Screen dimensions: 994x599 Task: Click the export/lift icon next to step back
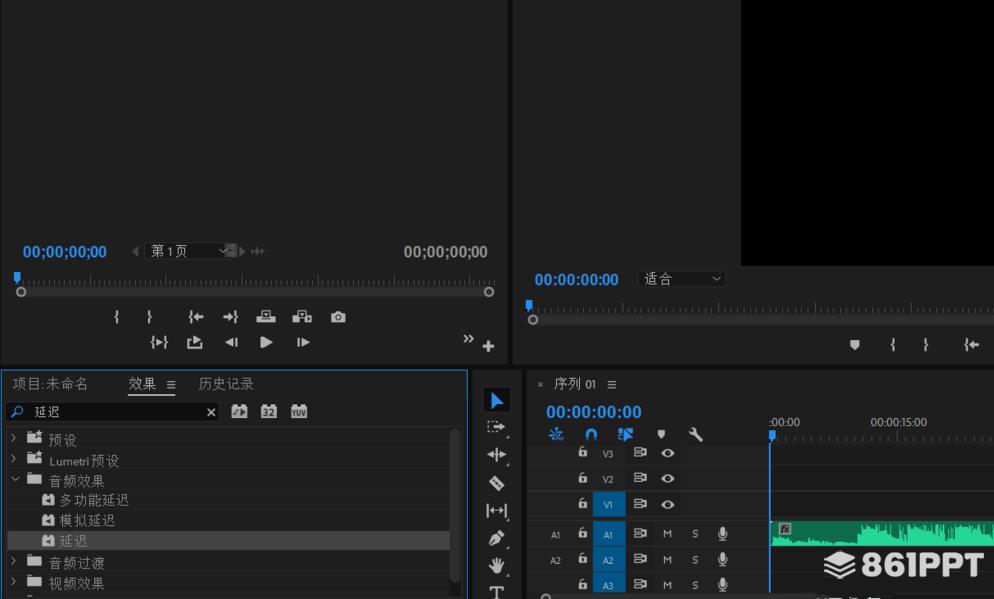[195, 342]
